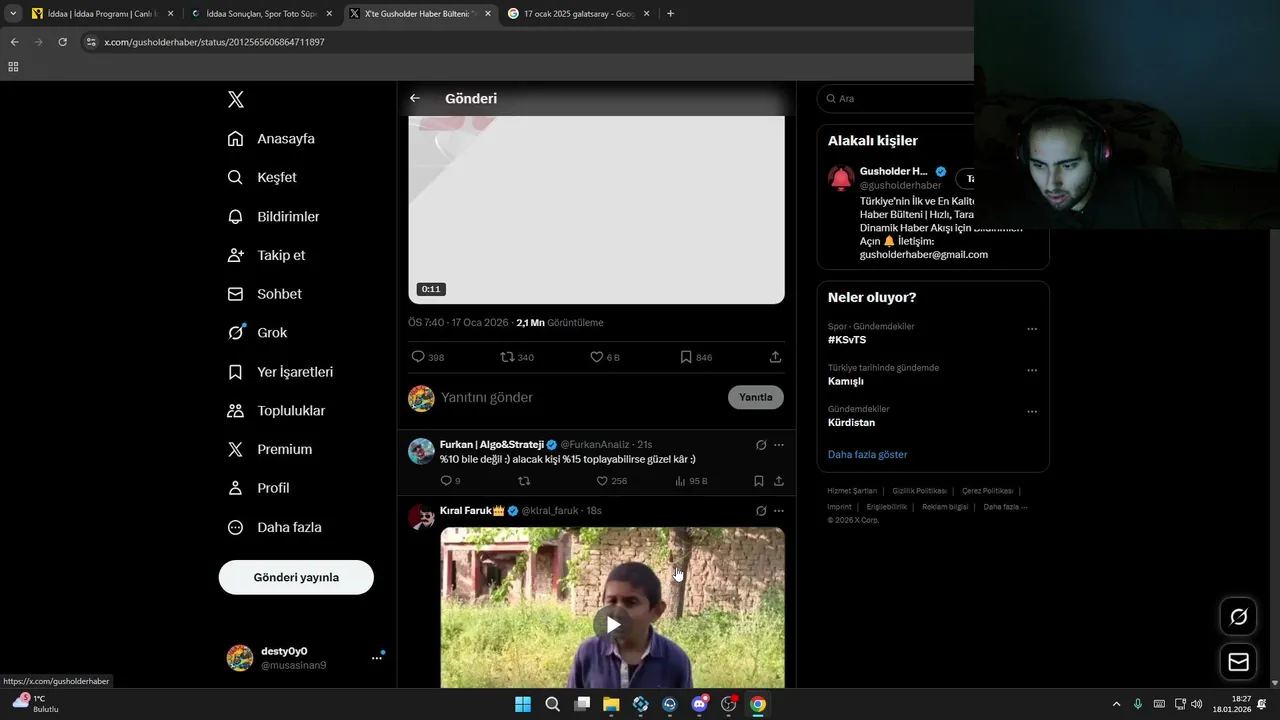1280x720 pixels.
Task: Play the video in Kıral Faruk's reply
Action: click(x=612, y=625)
